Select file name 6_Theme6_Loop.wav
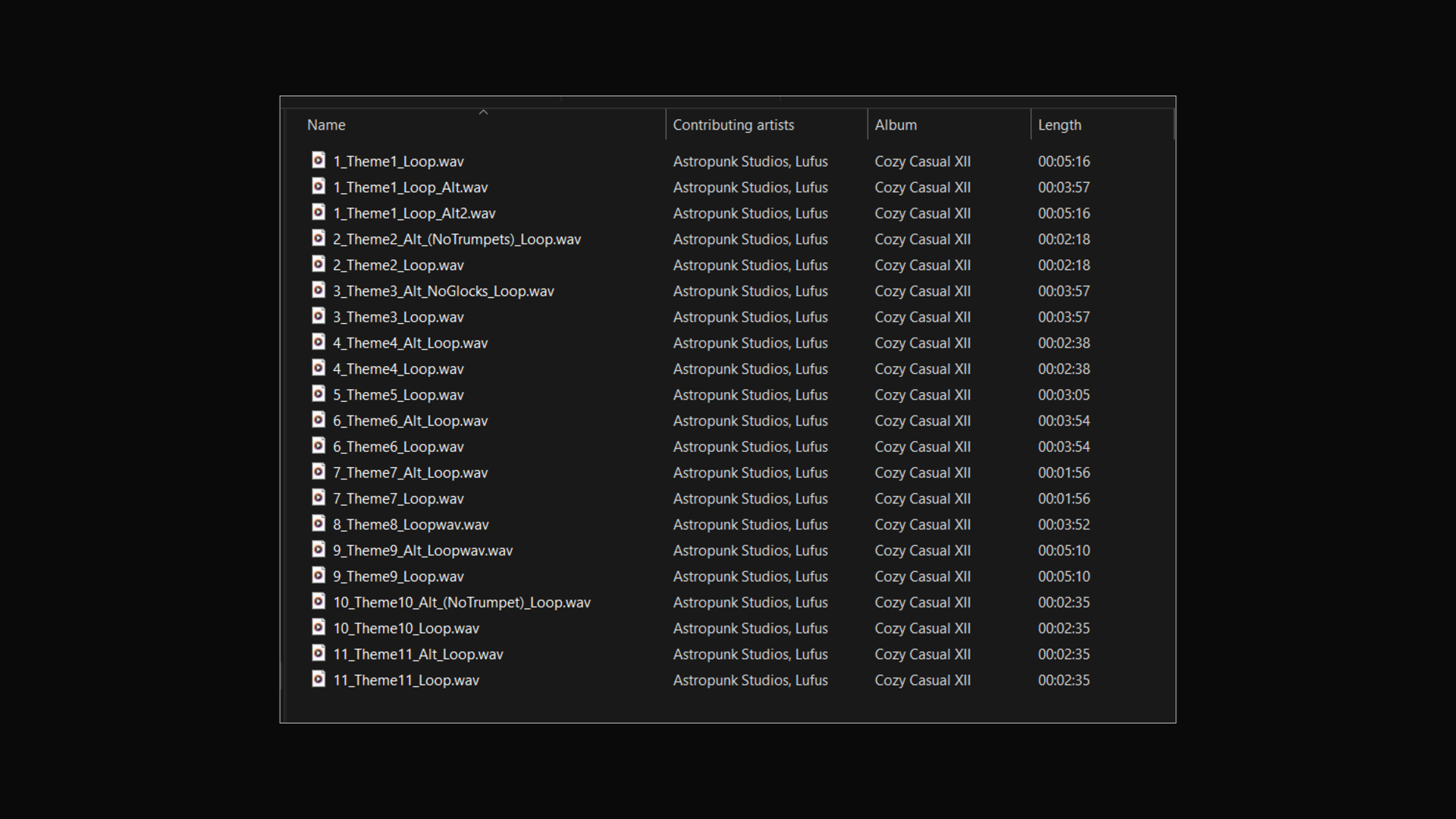 (x=398, y=447)
